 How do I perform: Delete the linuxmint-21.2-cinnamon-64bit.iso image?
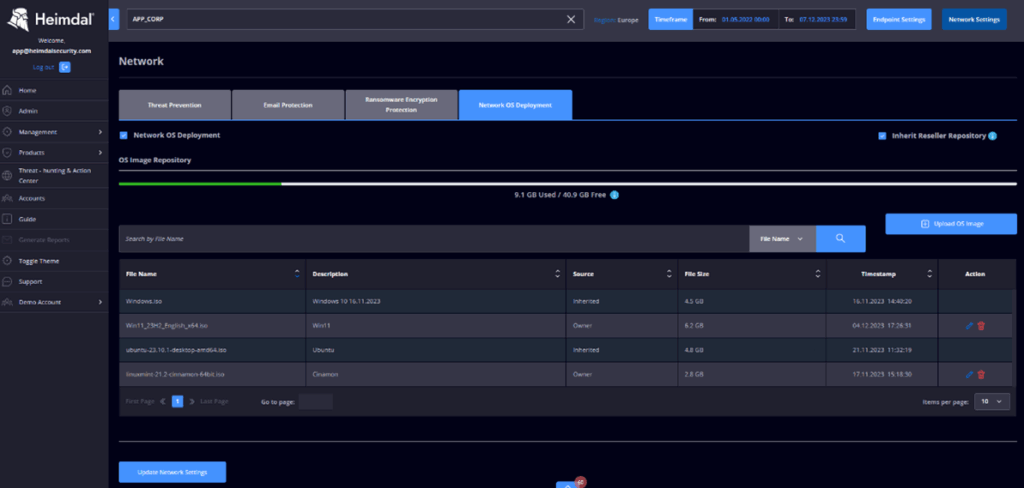click(981, 375)
